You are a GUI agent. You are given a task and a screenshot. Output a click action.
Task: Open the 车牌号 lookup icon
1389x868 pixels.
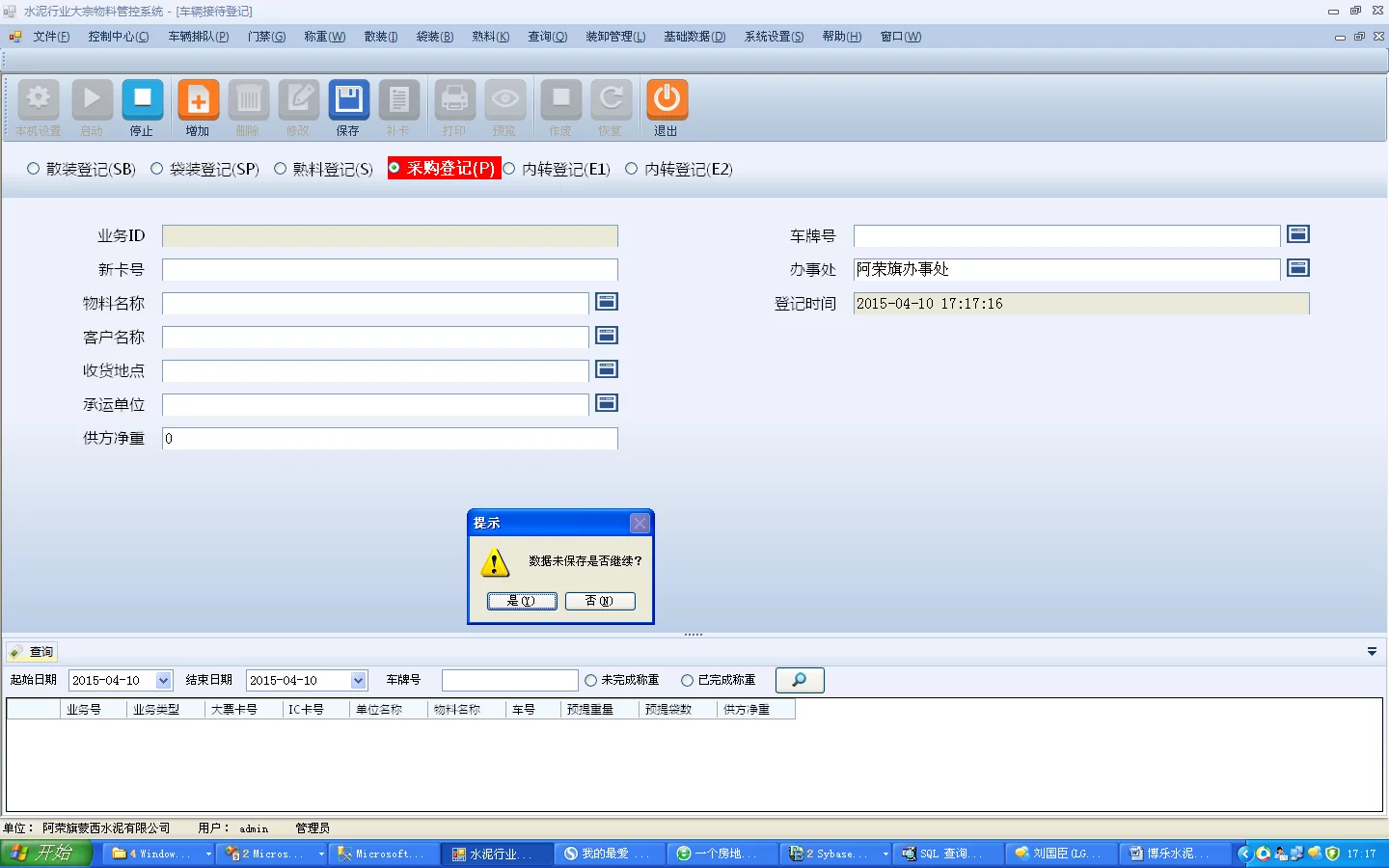1298,234
